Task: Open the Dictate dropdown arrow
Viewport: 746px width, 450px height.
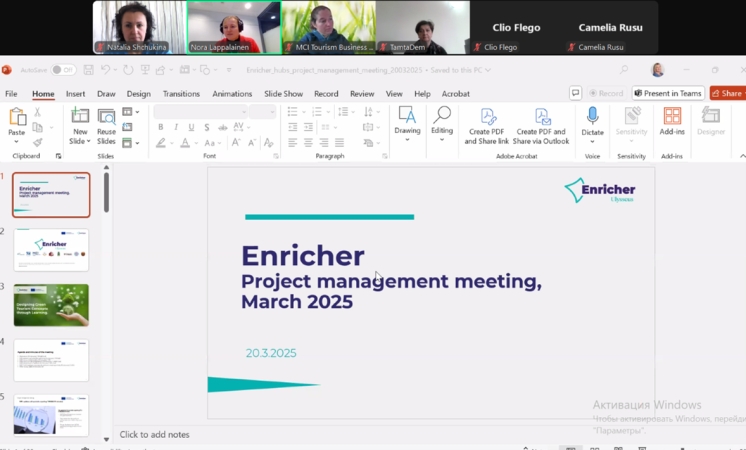Action: click(592, 142)
